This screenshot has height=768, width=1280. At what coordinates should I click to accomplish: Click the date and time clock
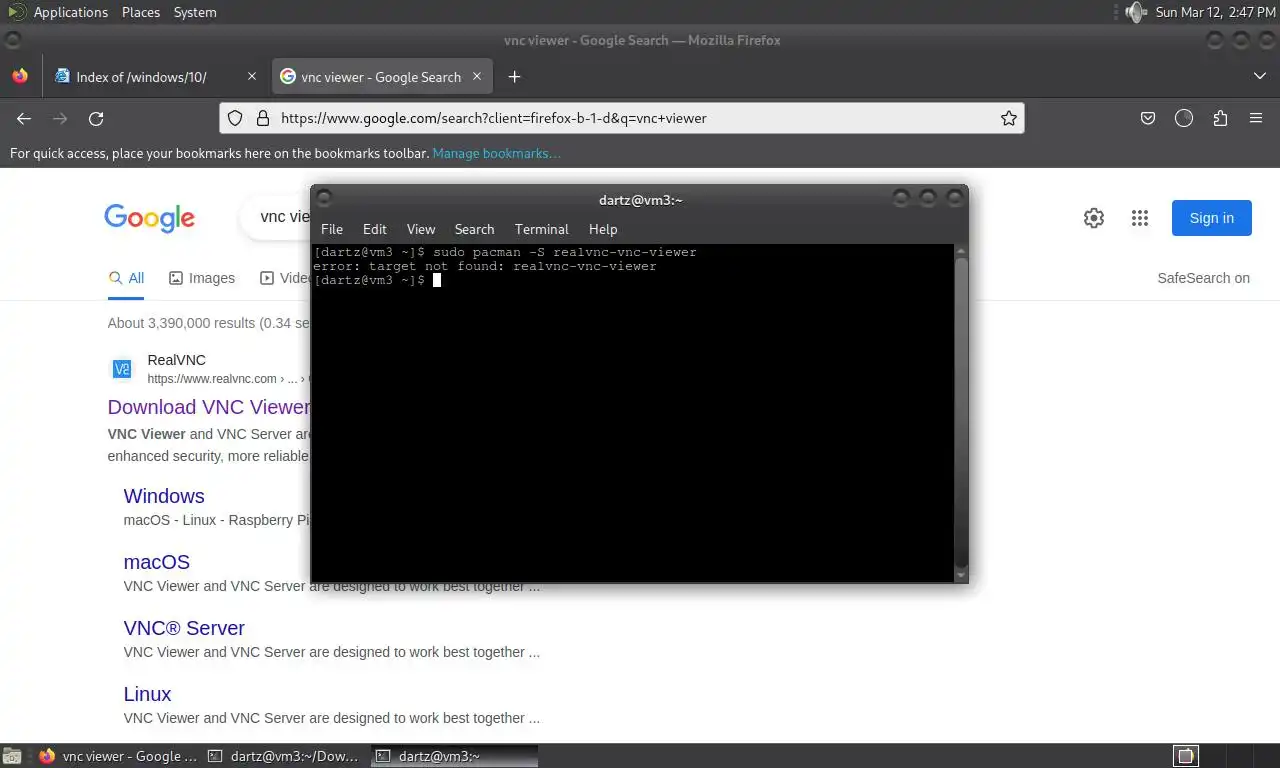1215,12
